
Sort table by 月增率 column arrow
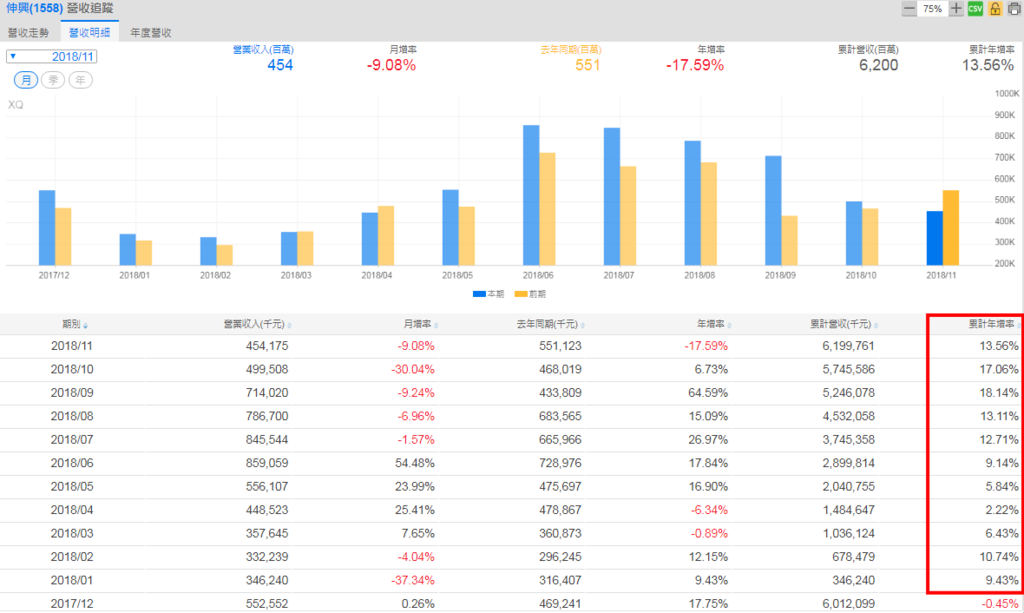coord(436,325)
